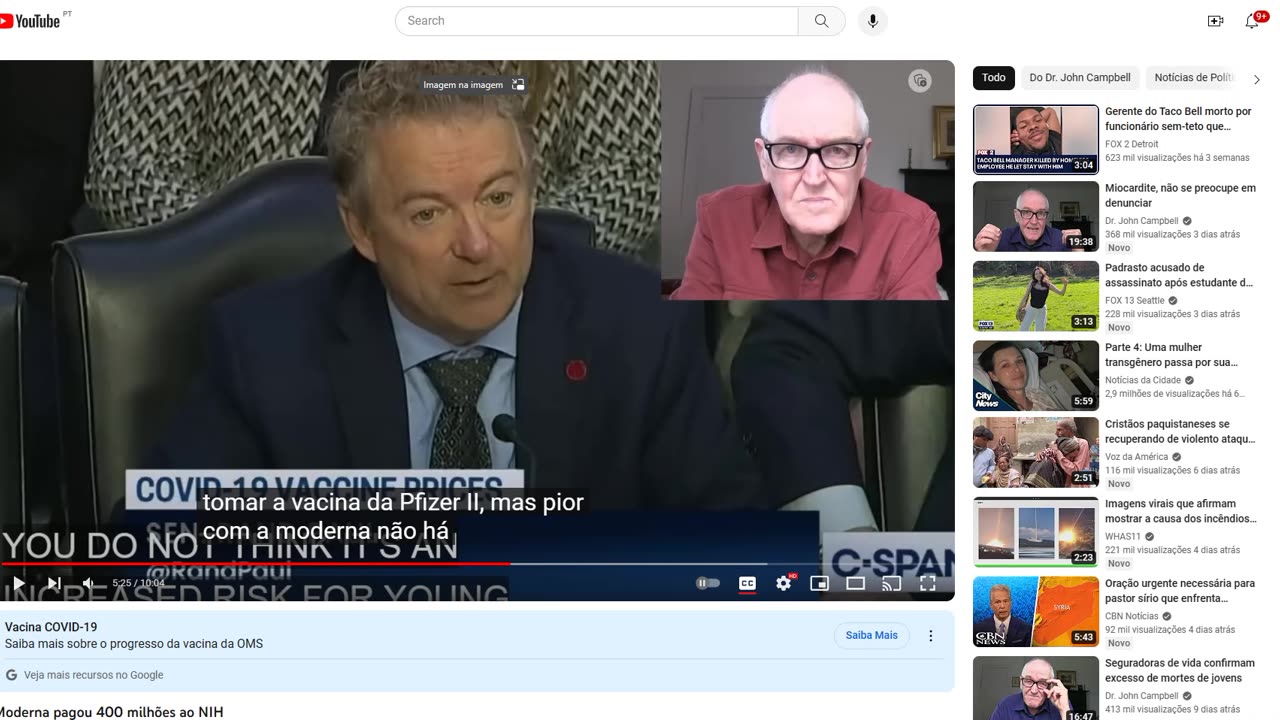Image resolution: width=1280 pixels, height=720 pixels.
Task: Select the Todo filter chip
Action: tap(994, 78)
